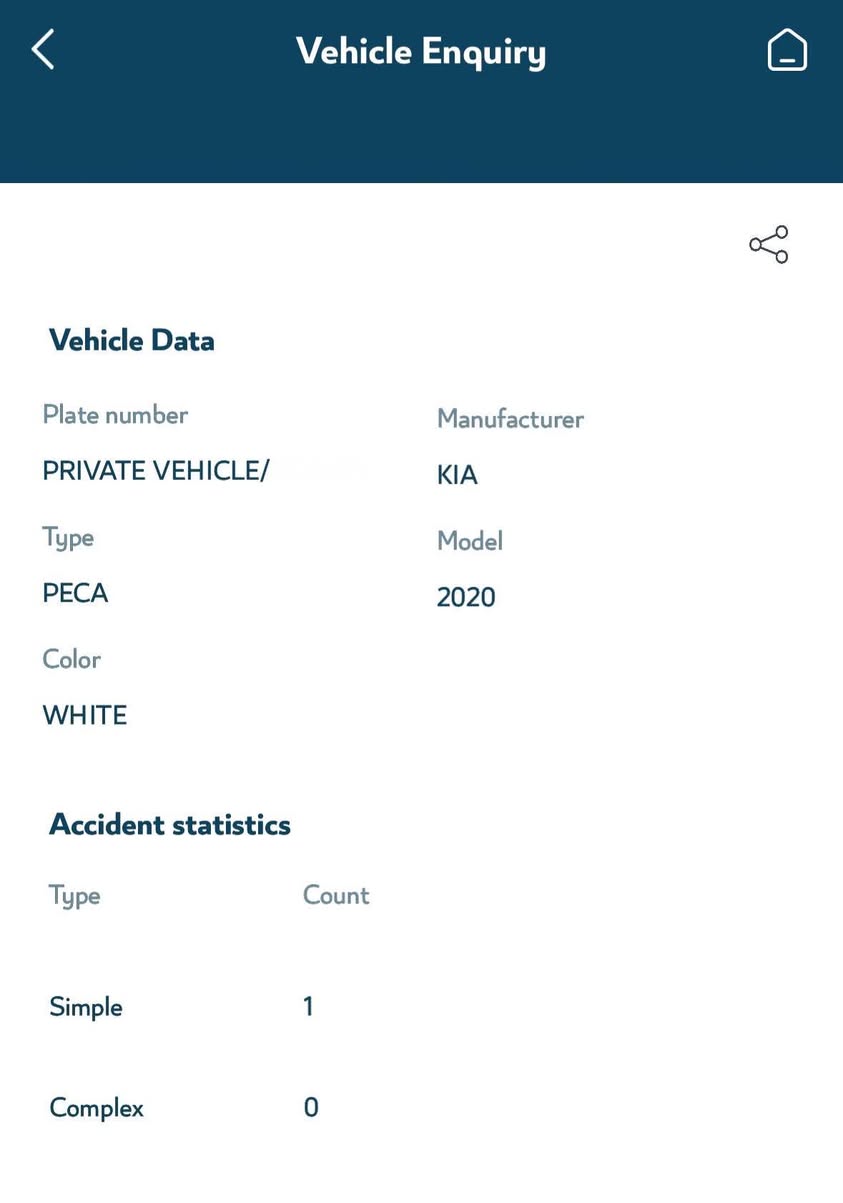Click the Color label
Viewport: 843px width, 1203px height.
coord(71,660)
